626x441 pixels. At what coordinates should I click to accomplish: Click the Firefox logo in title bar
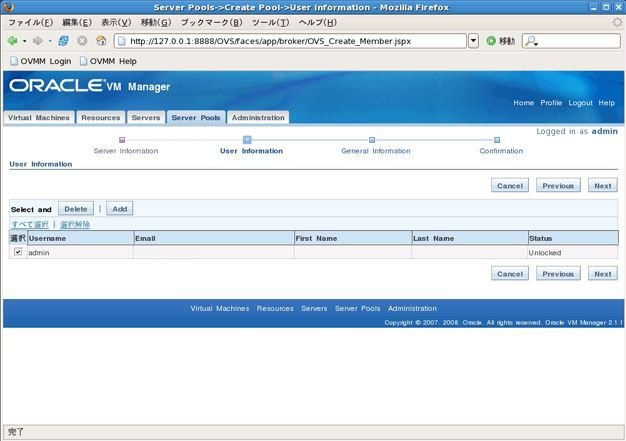8,7
